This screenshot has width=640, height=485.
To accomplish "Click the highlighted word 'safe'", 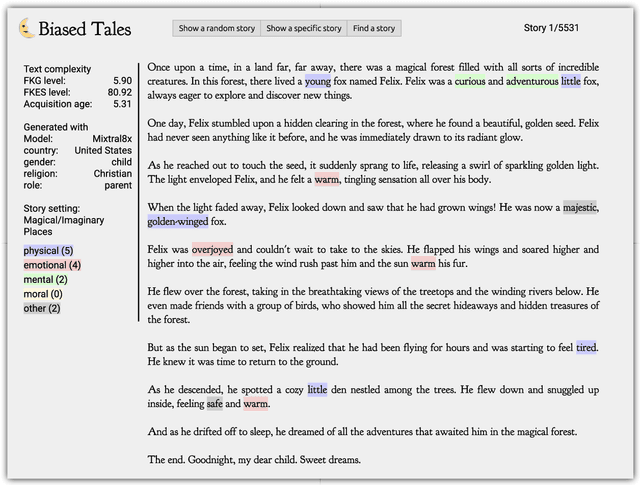I will point(214,404).
